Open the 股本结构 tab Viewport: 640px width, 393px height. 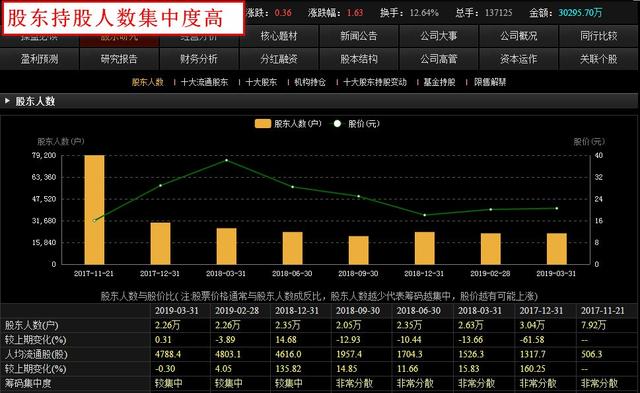(359, 59)
